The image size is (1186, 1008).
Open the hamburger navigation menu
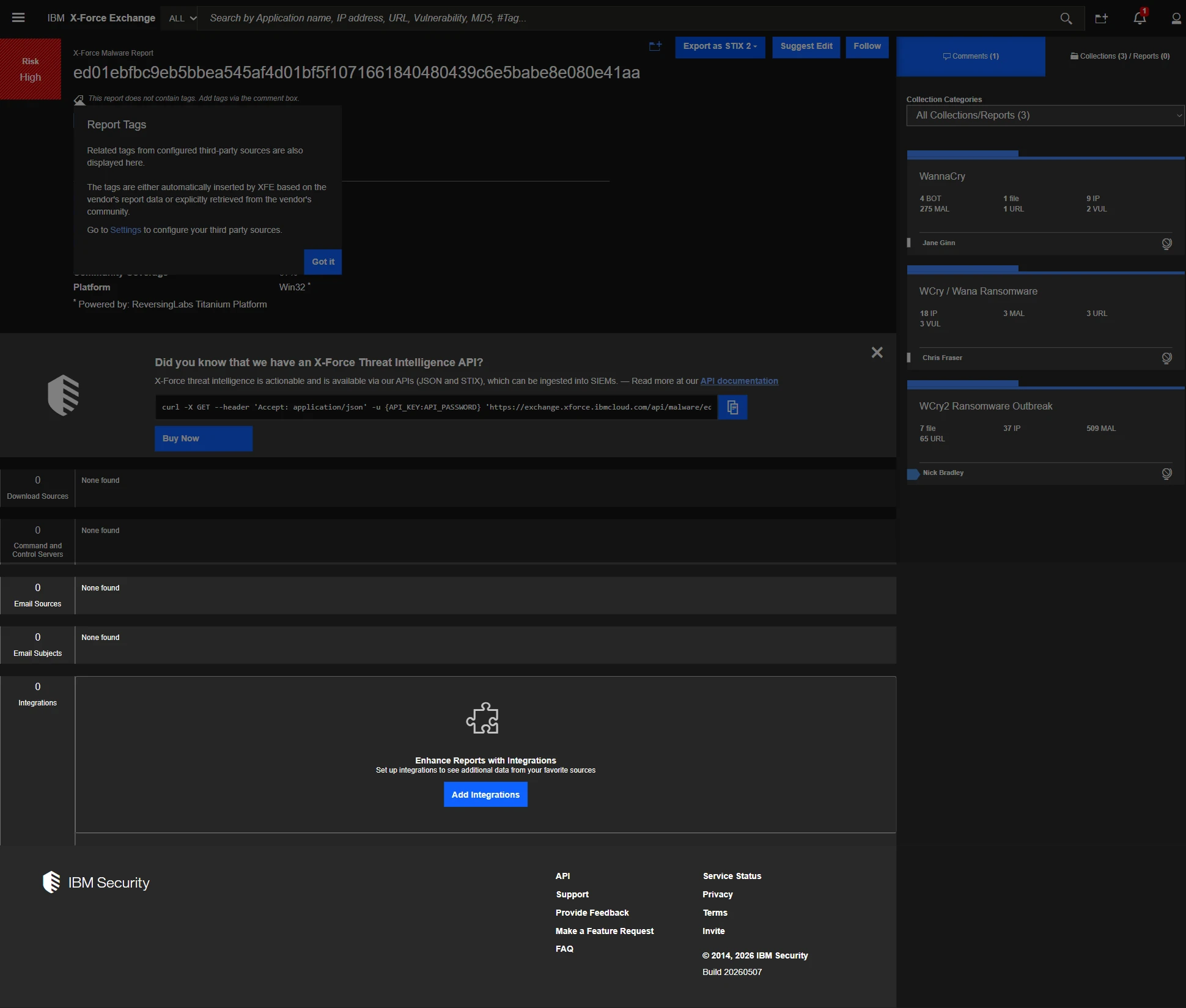[18, 18]
